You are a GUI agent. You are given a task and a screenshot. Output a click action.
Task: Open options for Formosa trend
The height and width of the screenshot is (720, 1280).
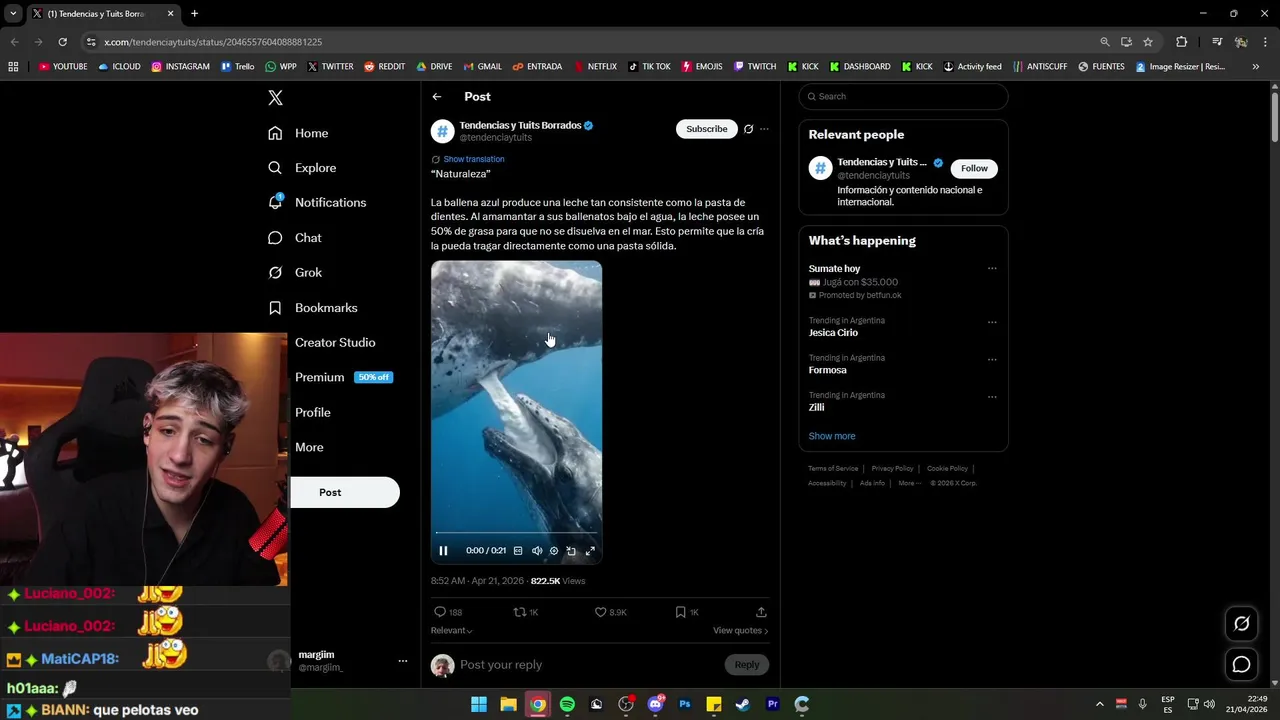click(992, 359)
